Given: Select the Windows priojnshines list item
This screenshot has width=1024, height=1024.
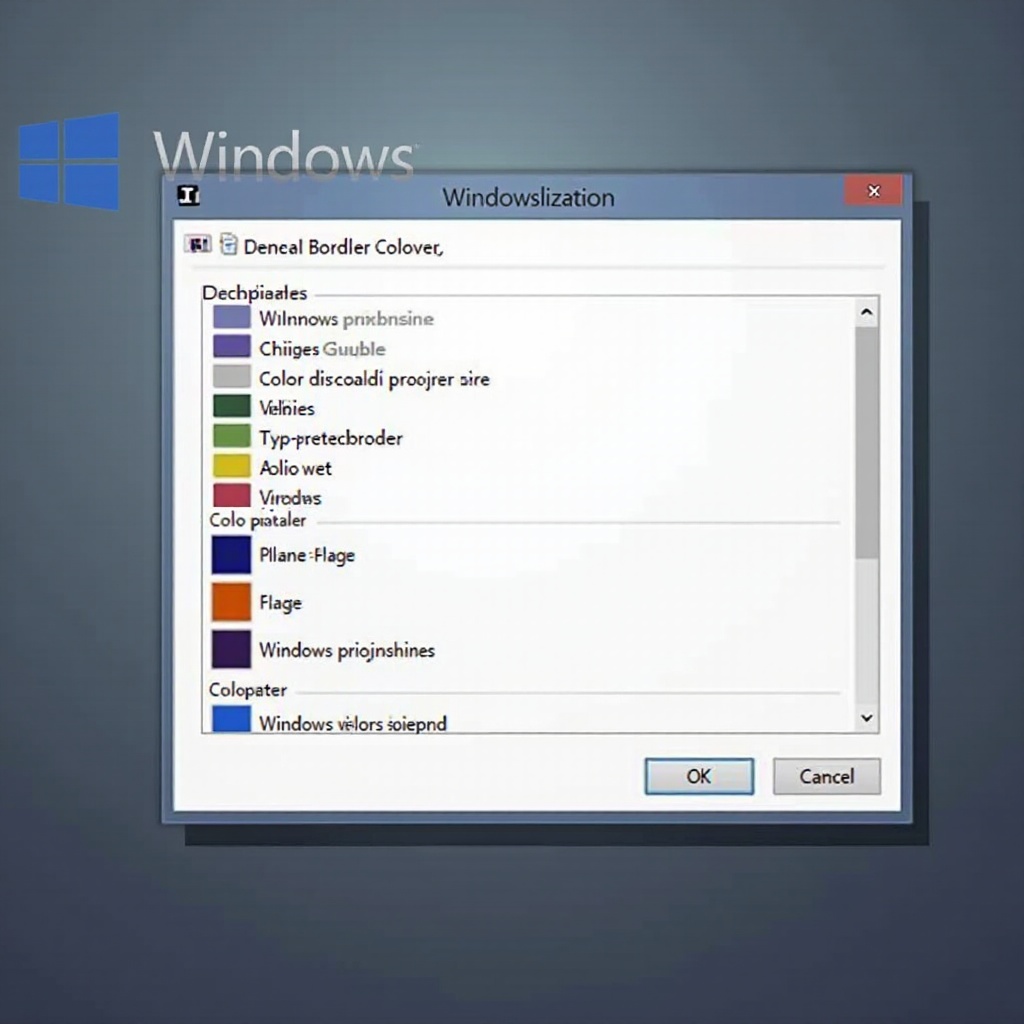Looking at the screenshot, I should tap(346, 650).
